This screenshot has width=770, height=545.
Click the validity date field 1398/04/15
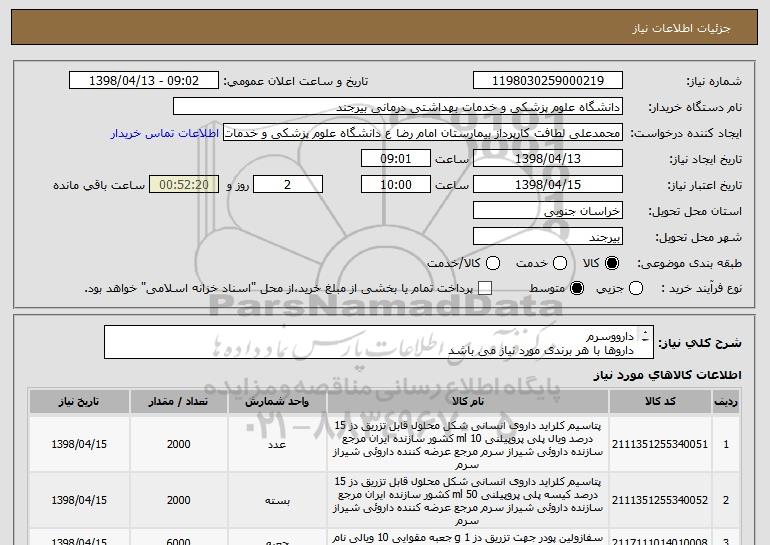coord(548,185)
